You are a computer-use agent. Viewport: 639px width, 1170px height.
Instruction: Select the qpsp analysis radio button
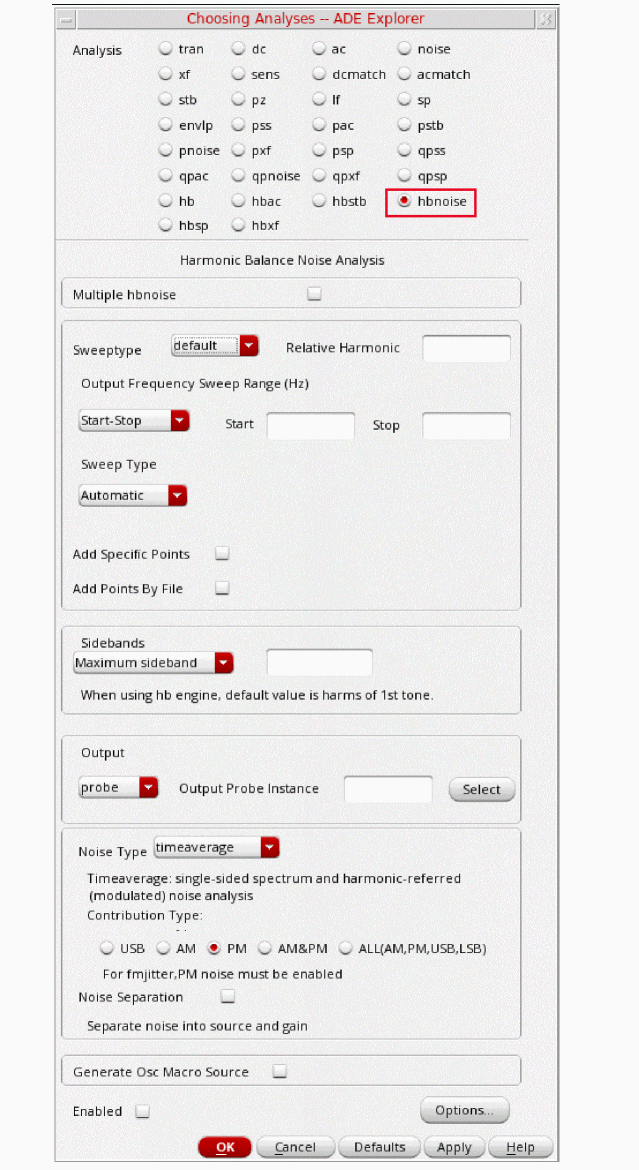[405, 176]
